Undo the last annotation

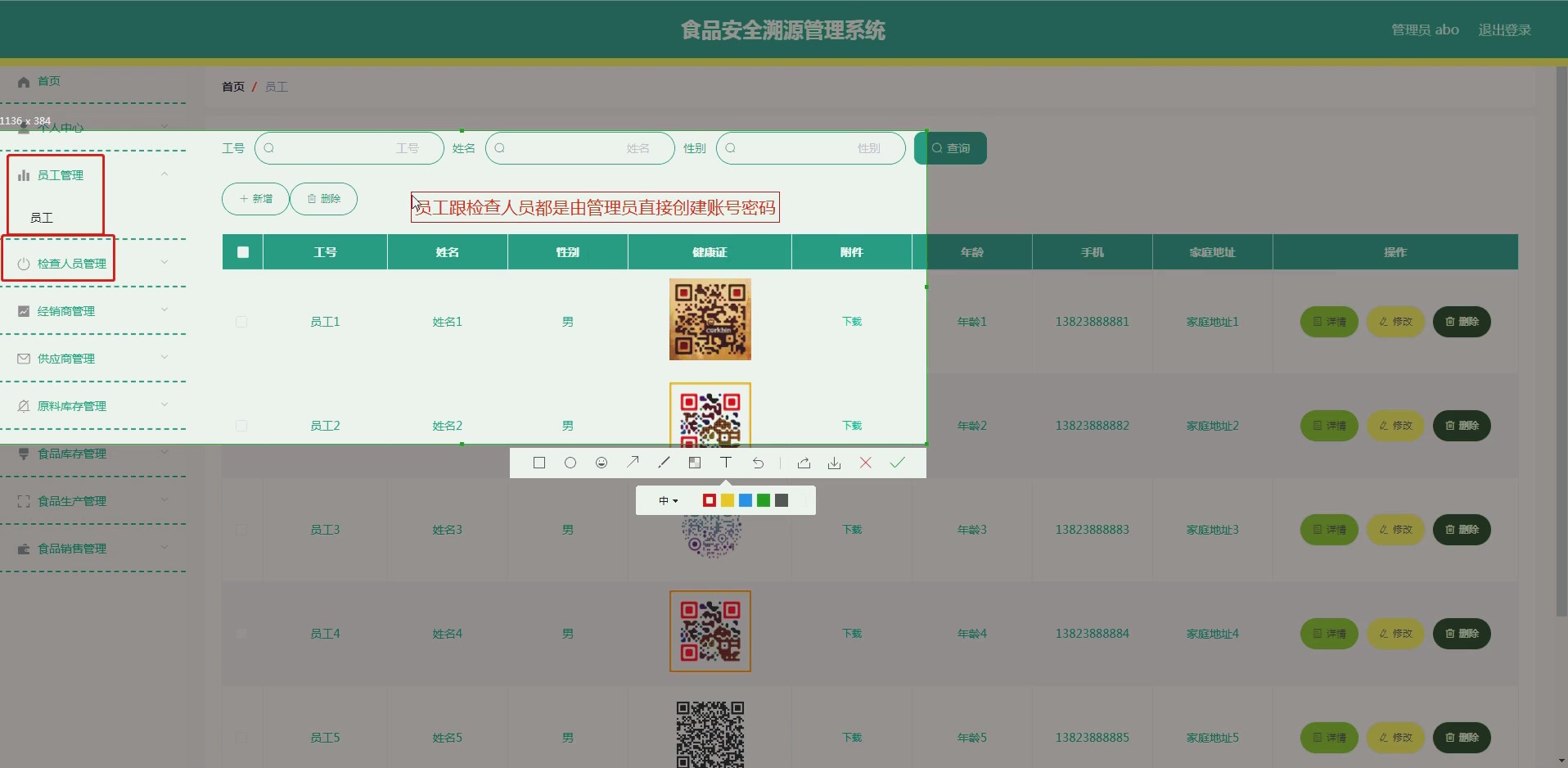click(x=758, y=463)
